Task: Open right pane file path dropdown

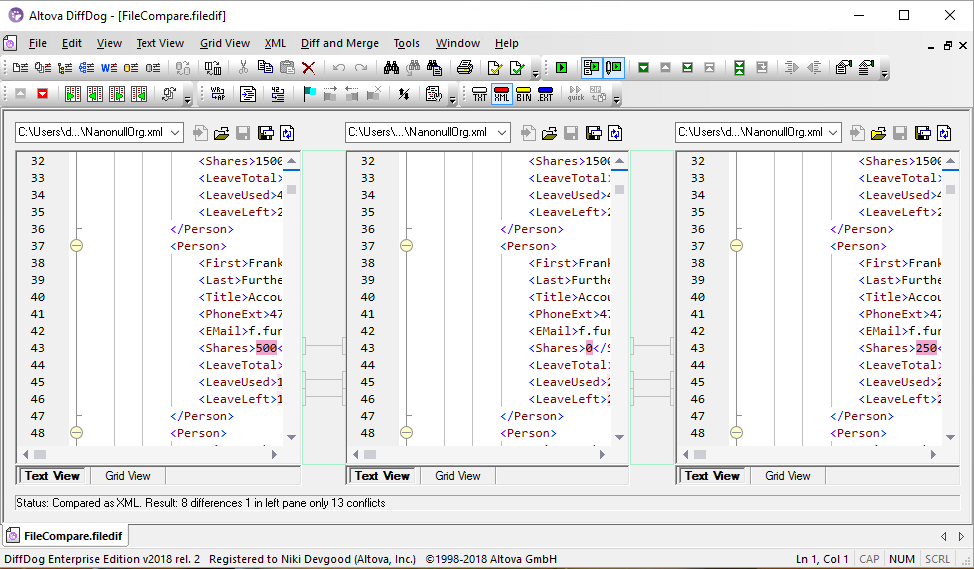Action: (833, 132)
